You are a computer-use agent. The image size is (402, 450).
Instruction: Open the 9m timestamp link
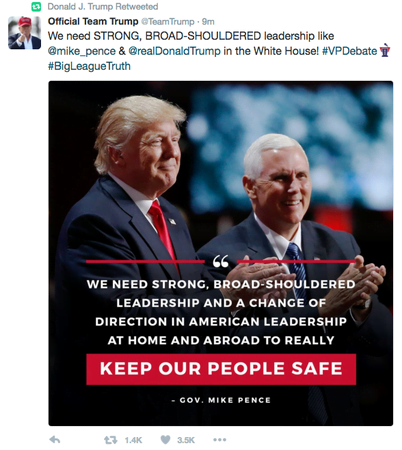(x=208, y=22)
